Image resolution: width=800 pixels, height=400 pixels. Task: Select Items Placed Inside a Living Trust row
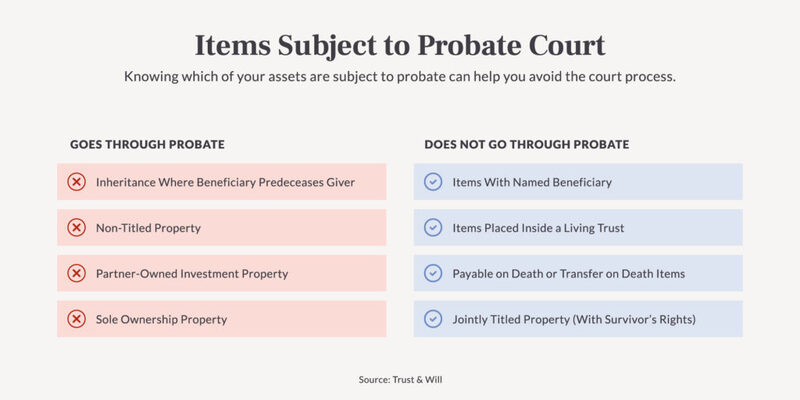tap(578, 228)
